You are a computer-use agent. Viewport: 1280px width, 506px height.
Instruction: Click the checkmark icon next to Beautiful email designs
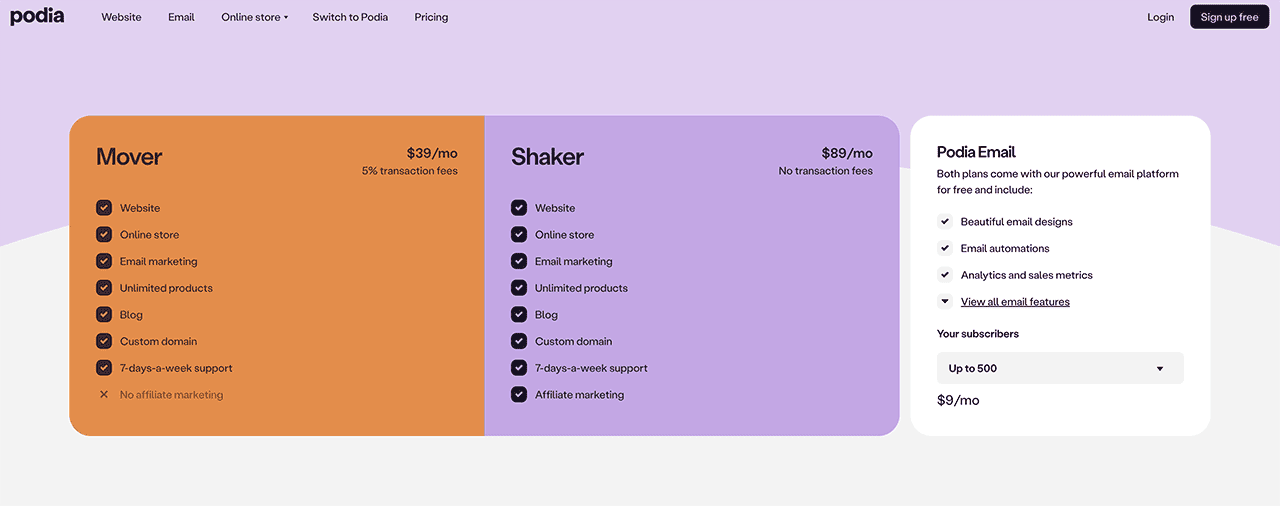945,222
